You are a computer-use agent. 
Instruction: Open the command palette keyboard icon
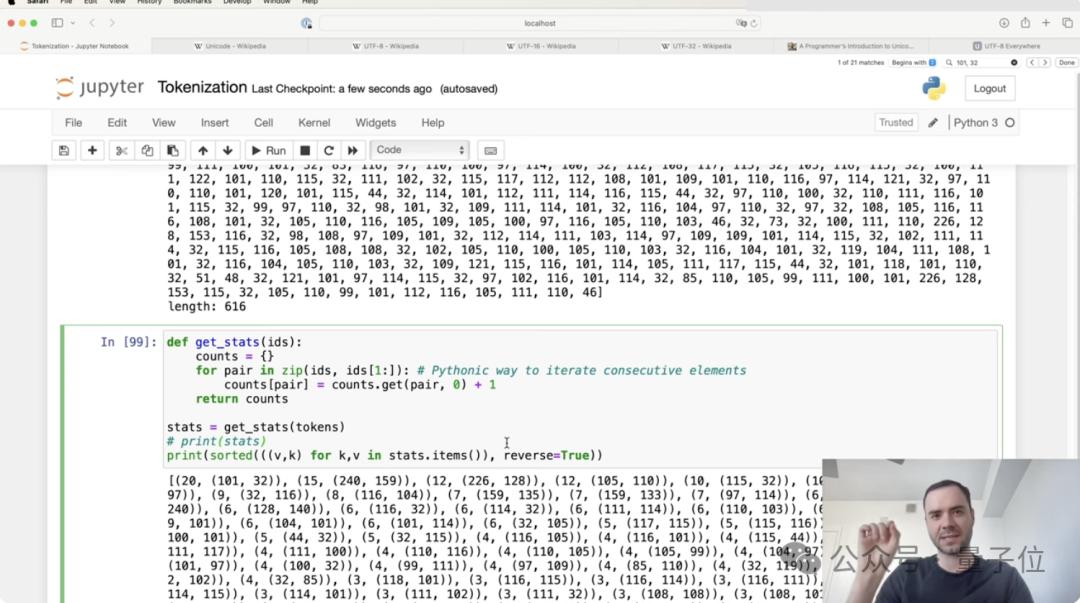tap(490, 150)
